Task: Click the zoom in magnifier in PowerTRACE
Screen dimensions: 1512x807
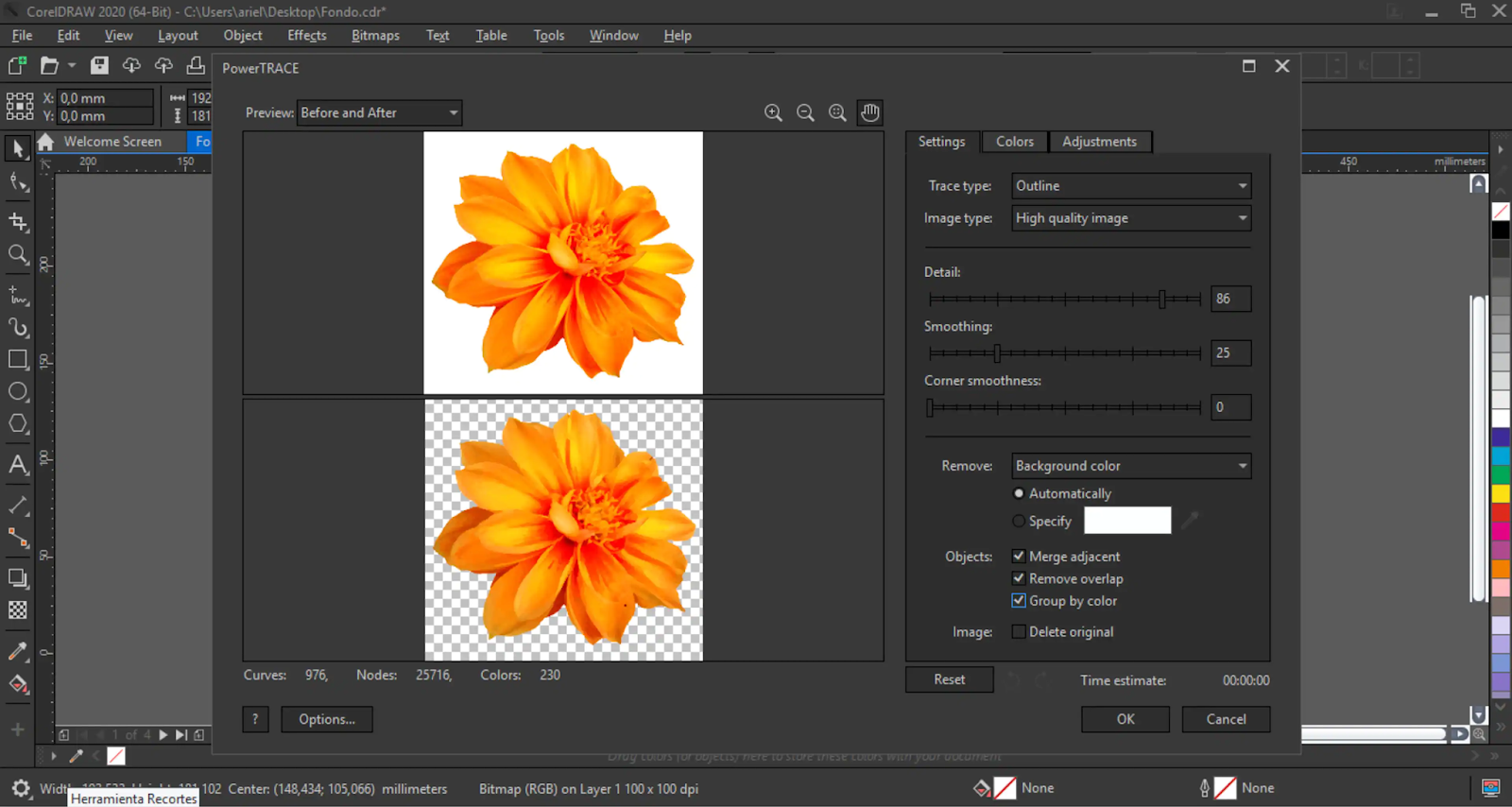Action: click(x=773, y=112)
